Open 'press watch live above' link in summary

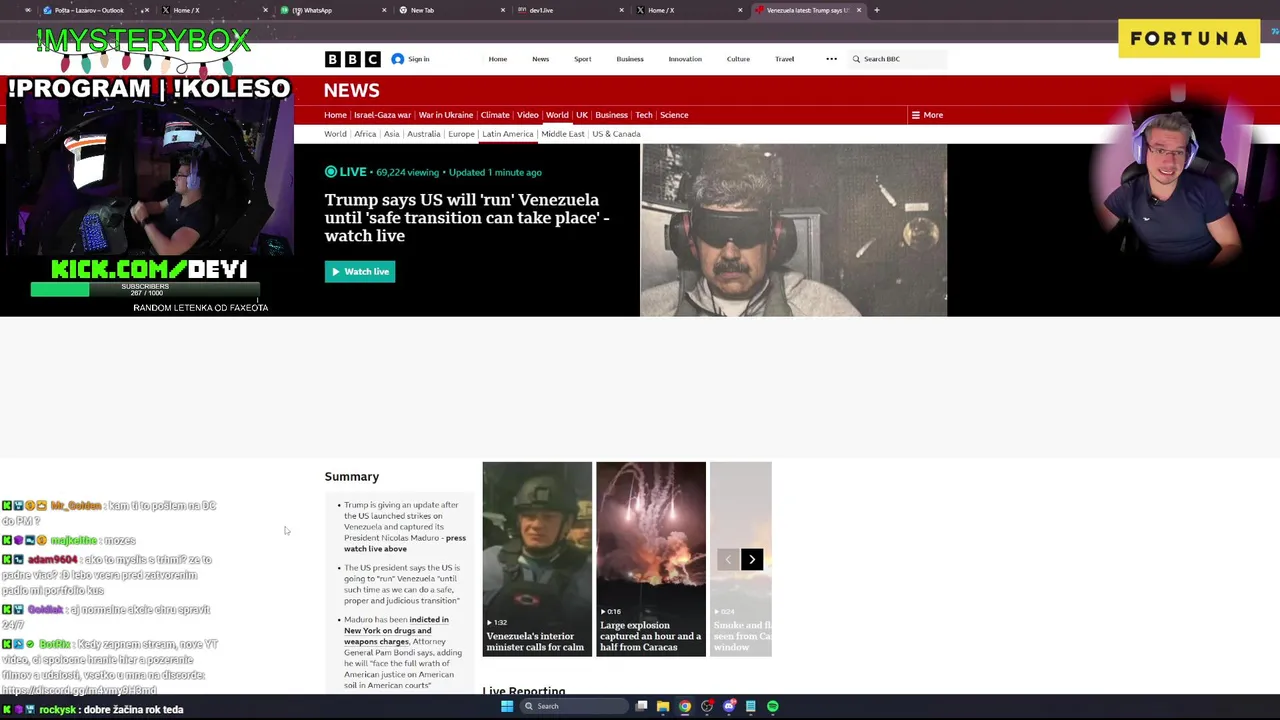(x=405, y=543)
